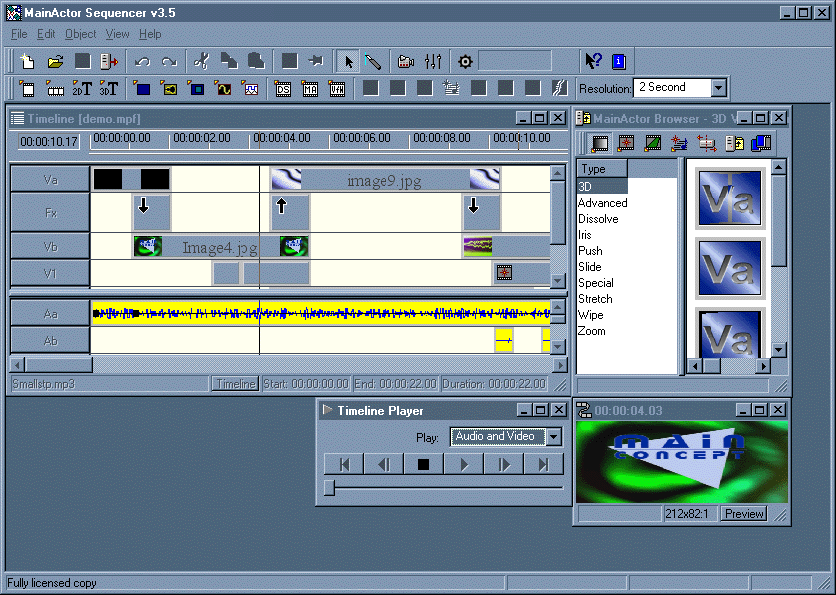
Task: Select the Image4.jpg clip on track Vb
Action: (x=221, y=247)
